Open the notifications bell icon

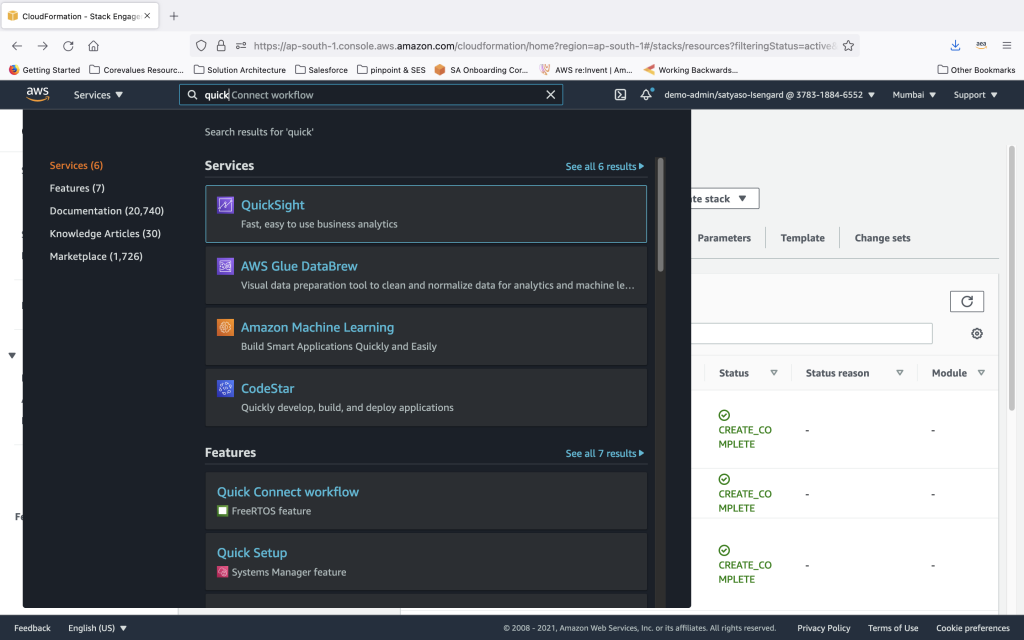pos(646,95)
